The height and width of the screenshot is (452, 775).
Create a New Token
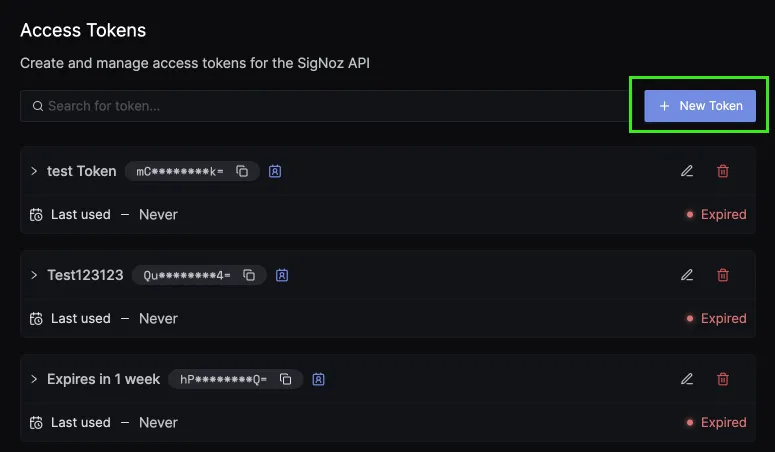pyautogui.click(x=700, y=106)
